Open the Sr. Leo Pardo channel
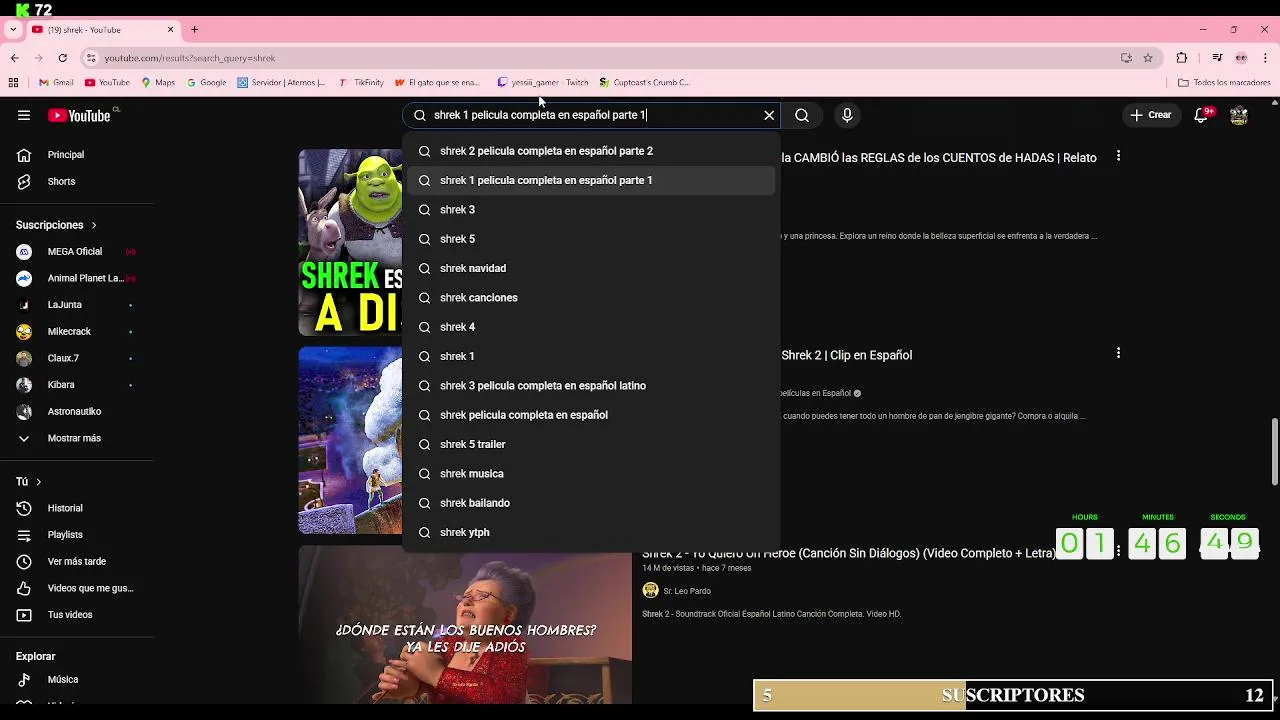 687,591
